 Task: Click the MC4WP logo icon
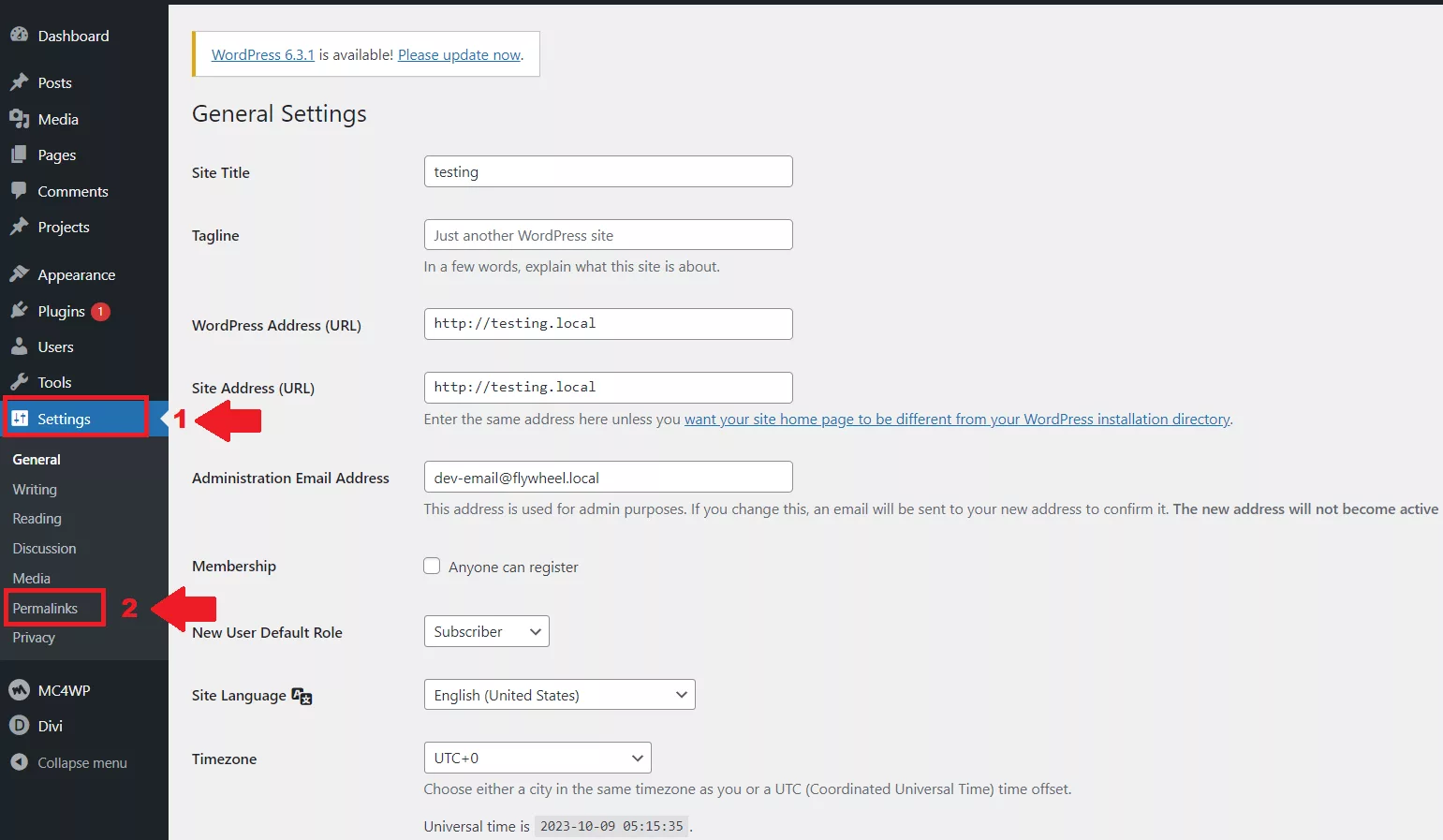[19, 690]
